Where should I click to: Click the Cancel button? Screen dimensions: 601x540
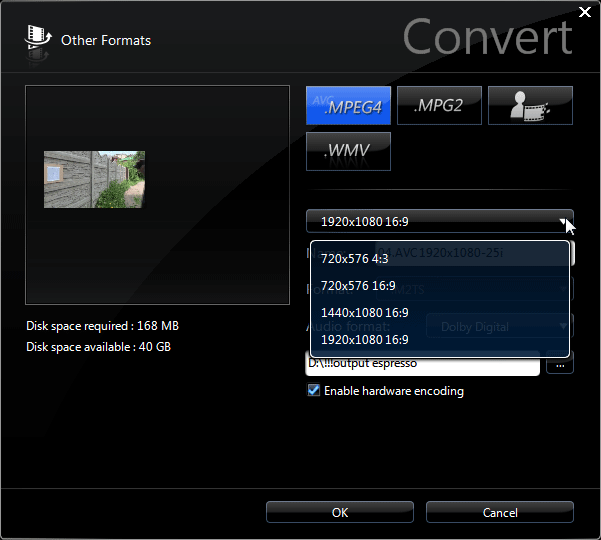(500, 512)
